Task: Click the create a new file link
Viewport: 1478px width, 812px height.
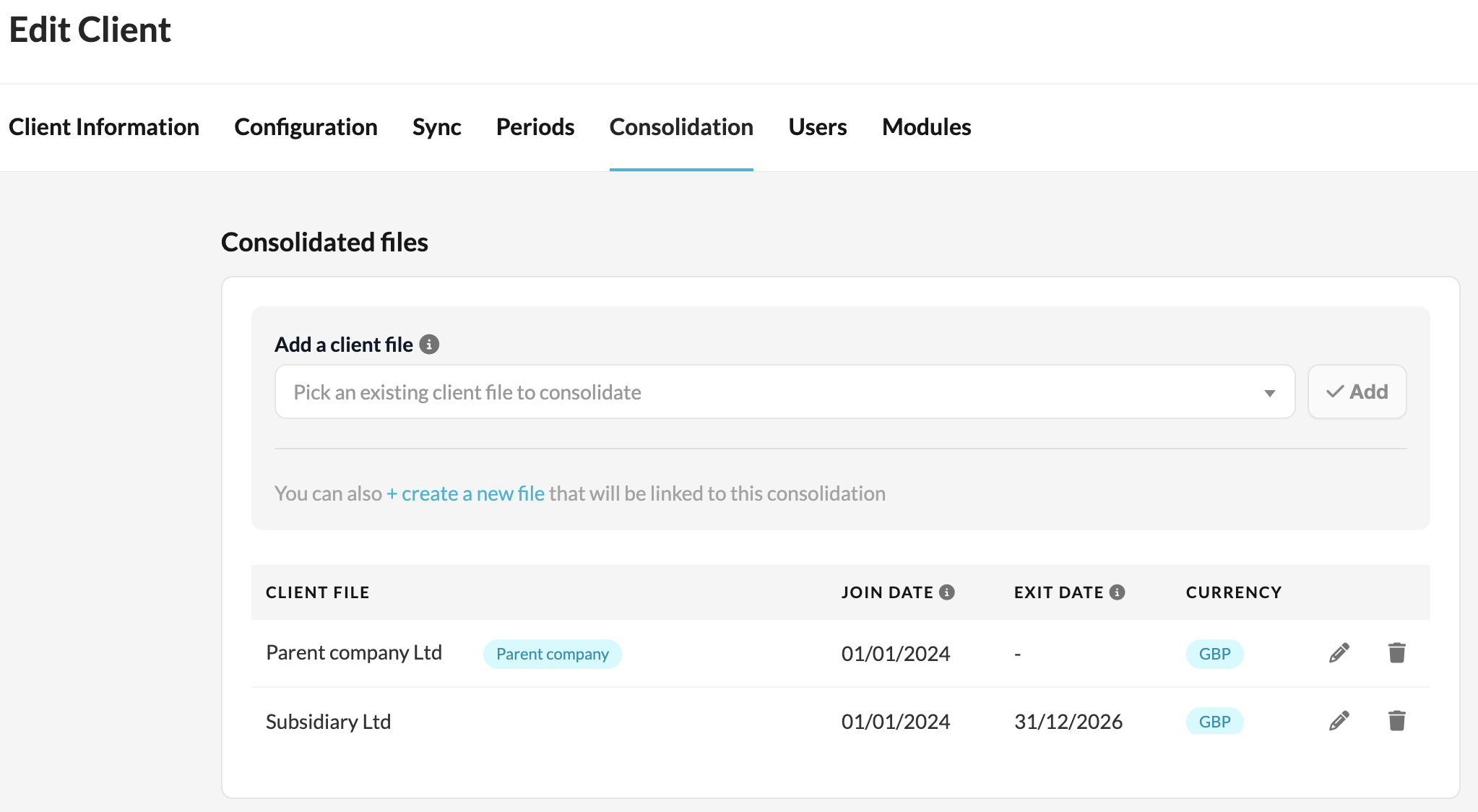Action: point(466,493)
